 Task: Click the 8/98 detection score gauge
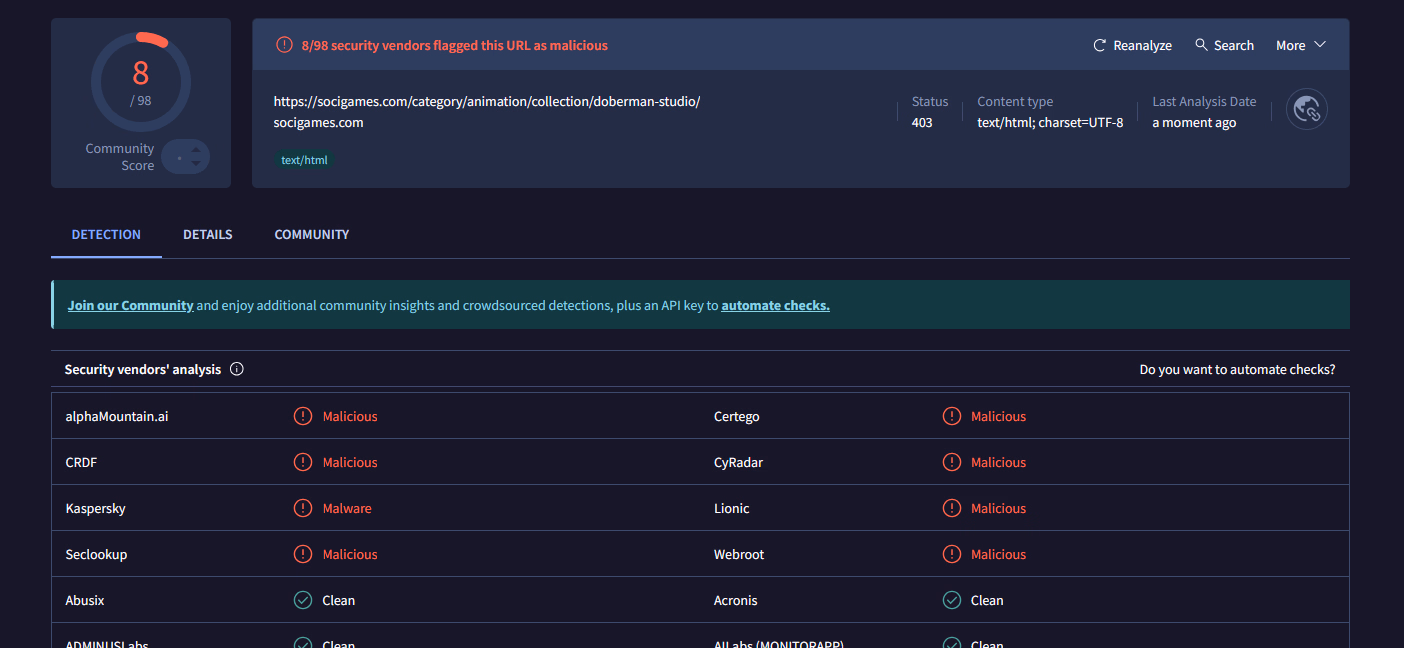pos(140,82)
